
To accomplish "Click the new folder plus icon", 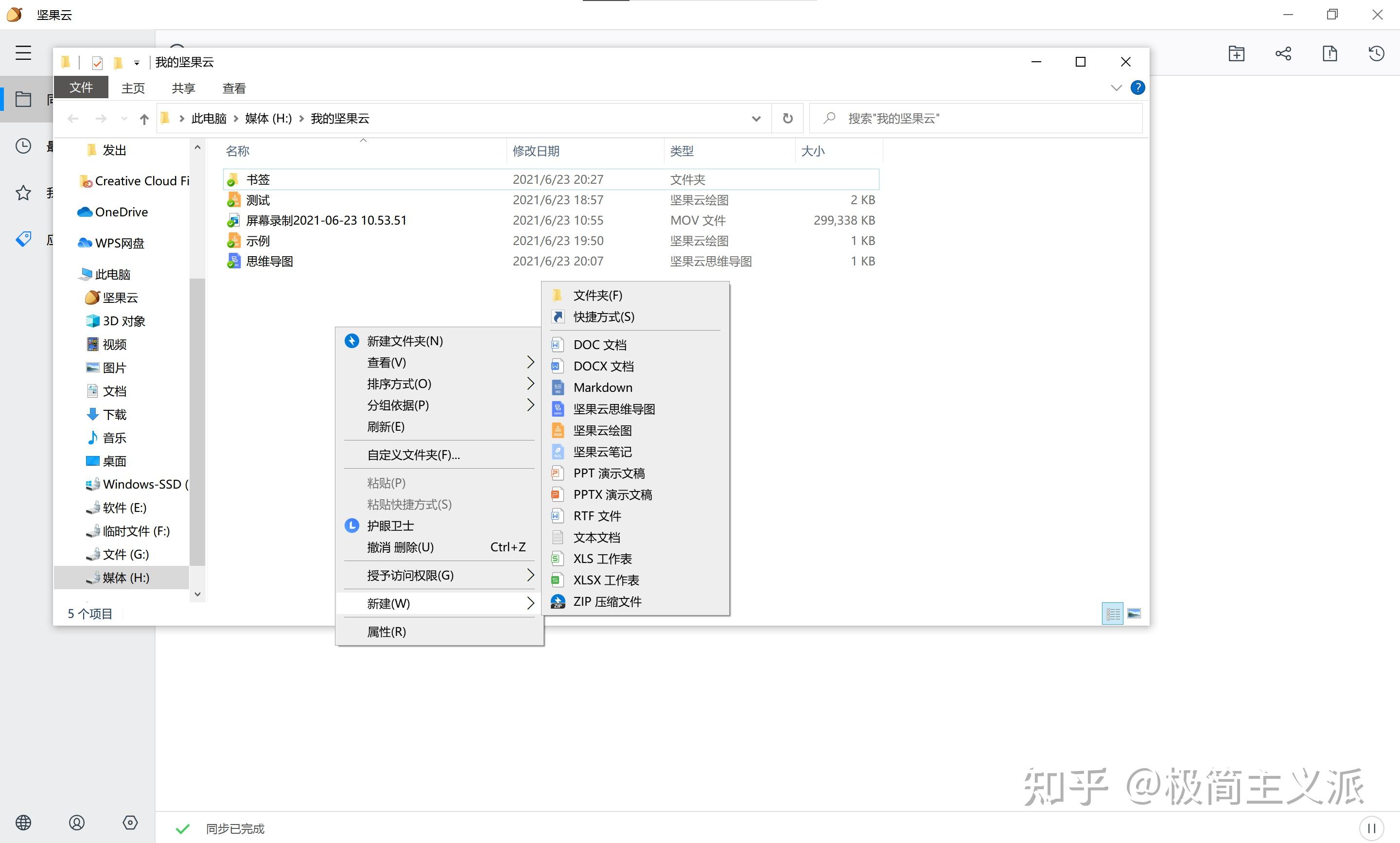I will pos(1237,54).
